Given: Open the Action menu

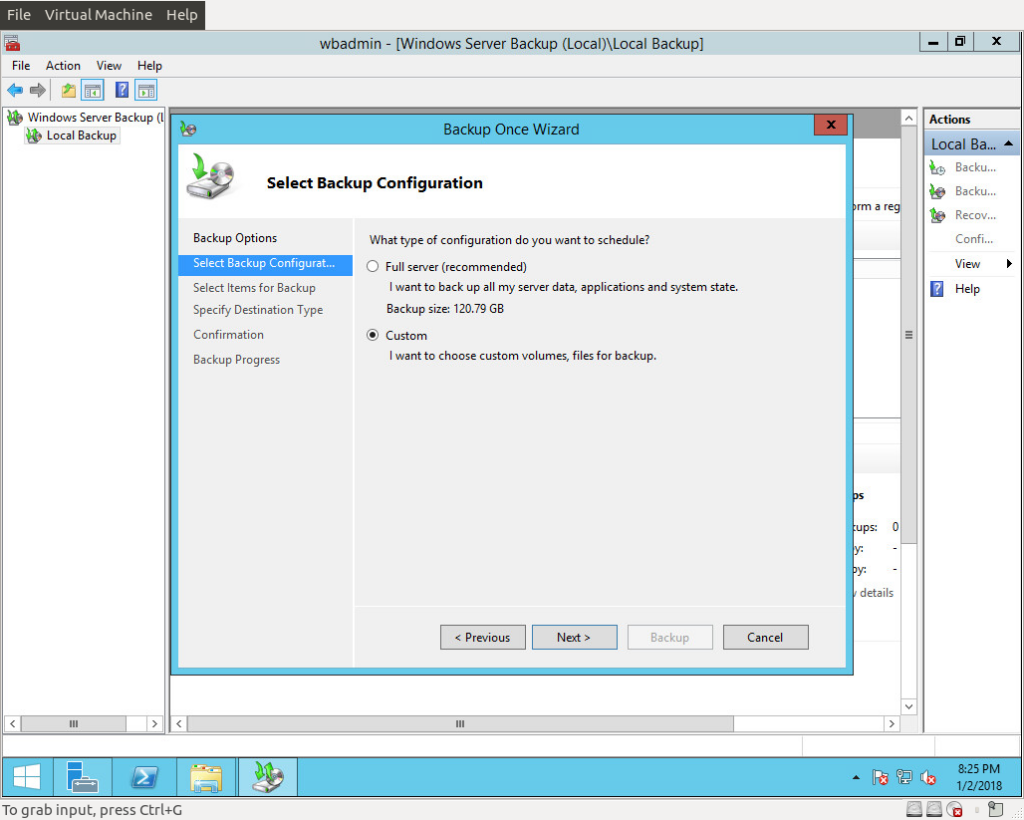Looking at the screenshot, I should tap(63, 65).
